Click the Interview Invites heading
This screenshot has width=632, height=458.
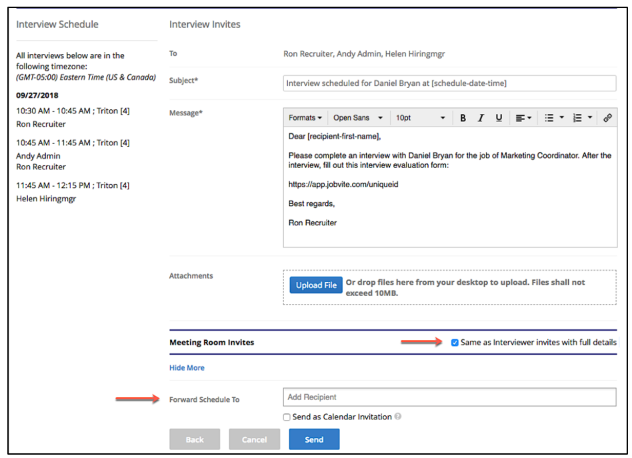[205, 24]
